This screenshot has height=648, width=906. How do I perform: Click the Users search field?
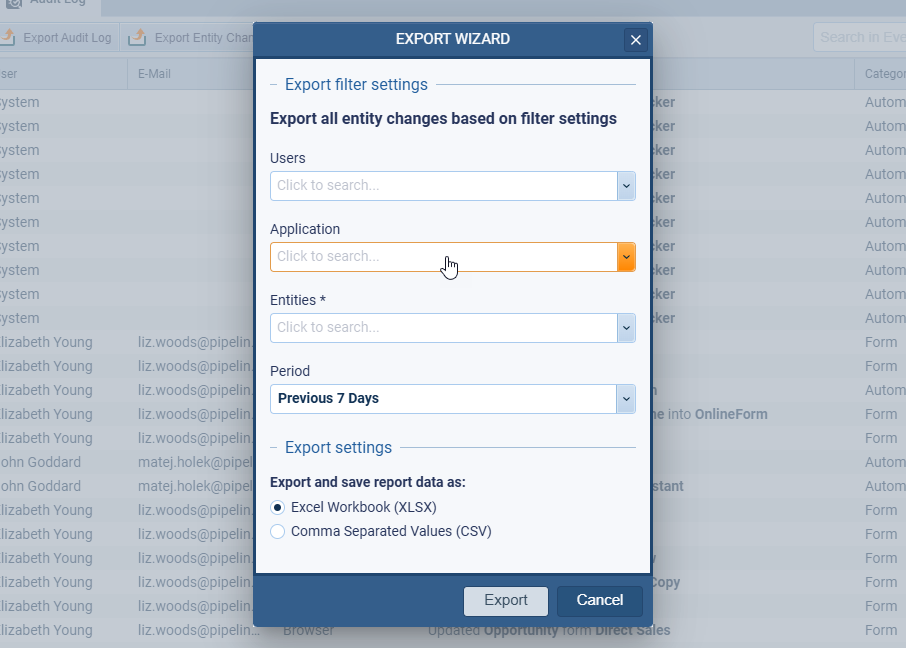pyautogui.click(x=443, y=186)
